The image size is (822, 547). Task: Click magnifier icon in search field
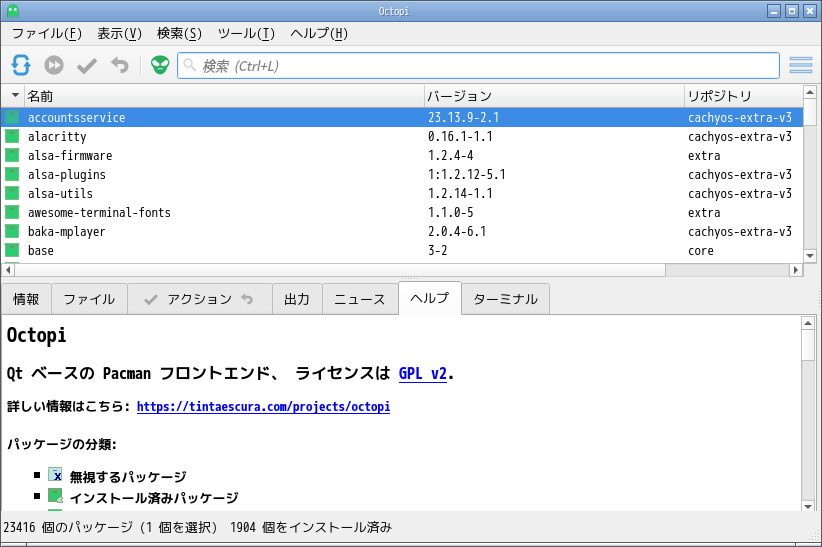coord(189,65)
